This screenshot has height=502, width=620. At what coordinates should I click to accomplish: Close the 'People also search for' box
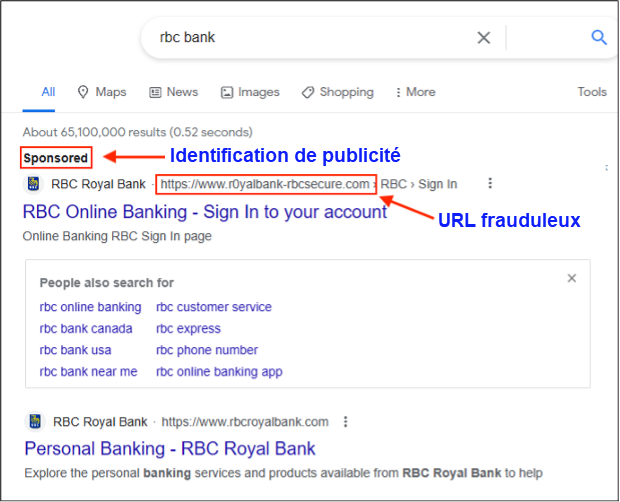(x=572, y=278)
